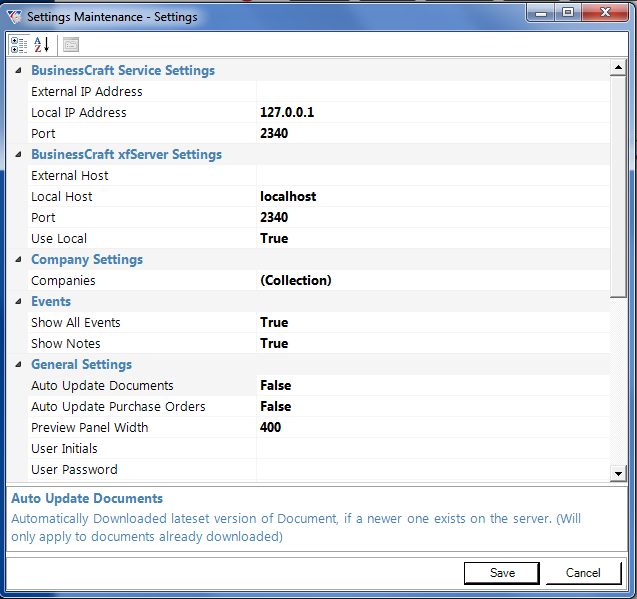The image size is (637, 599).
Task: Minimize the Settings Maintenance window
Action: (x=541, y=13)
